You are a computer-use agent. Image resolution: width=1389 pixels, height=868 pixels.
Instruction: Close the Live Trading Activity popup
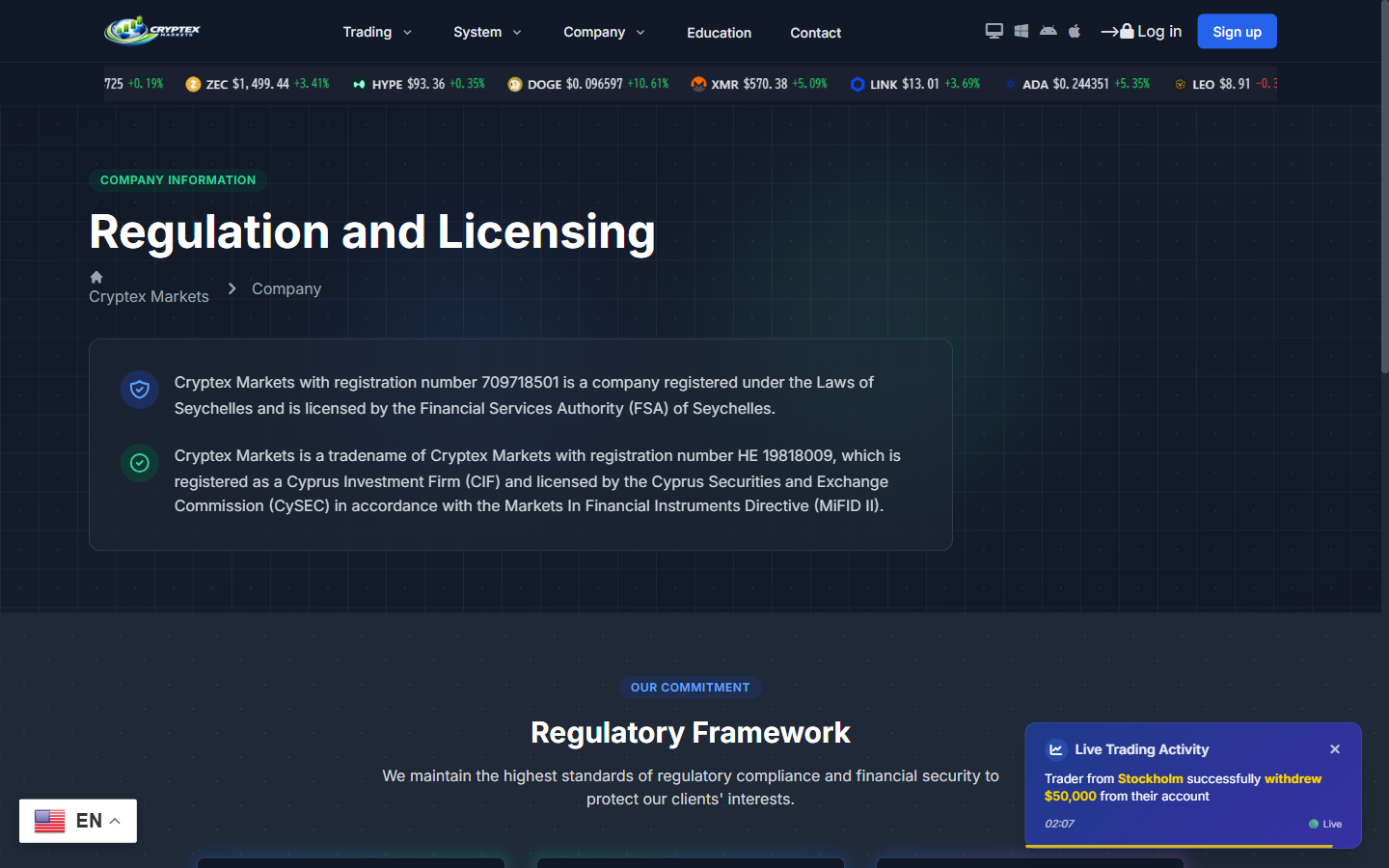pyautogui.click(x=1335, y=749)
